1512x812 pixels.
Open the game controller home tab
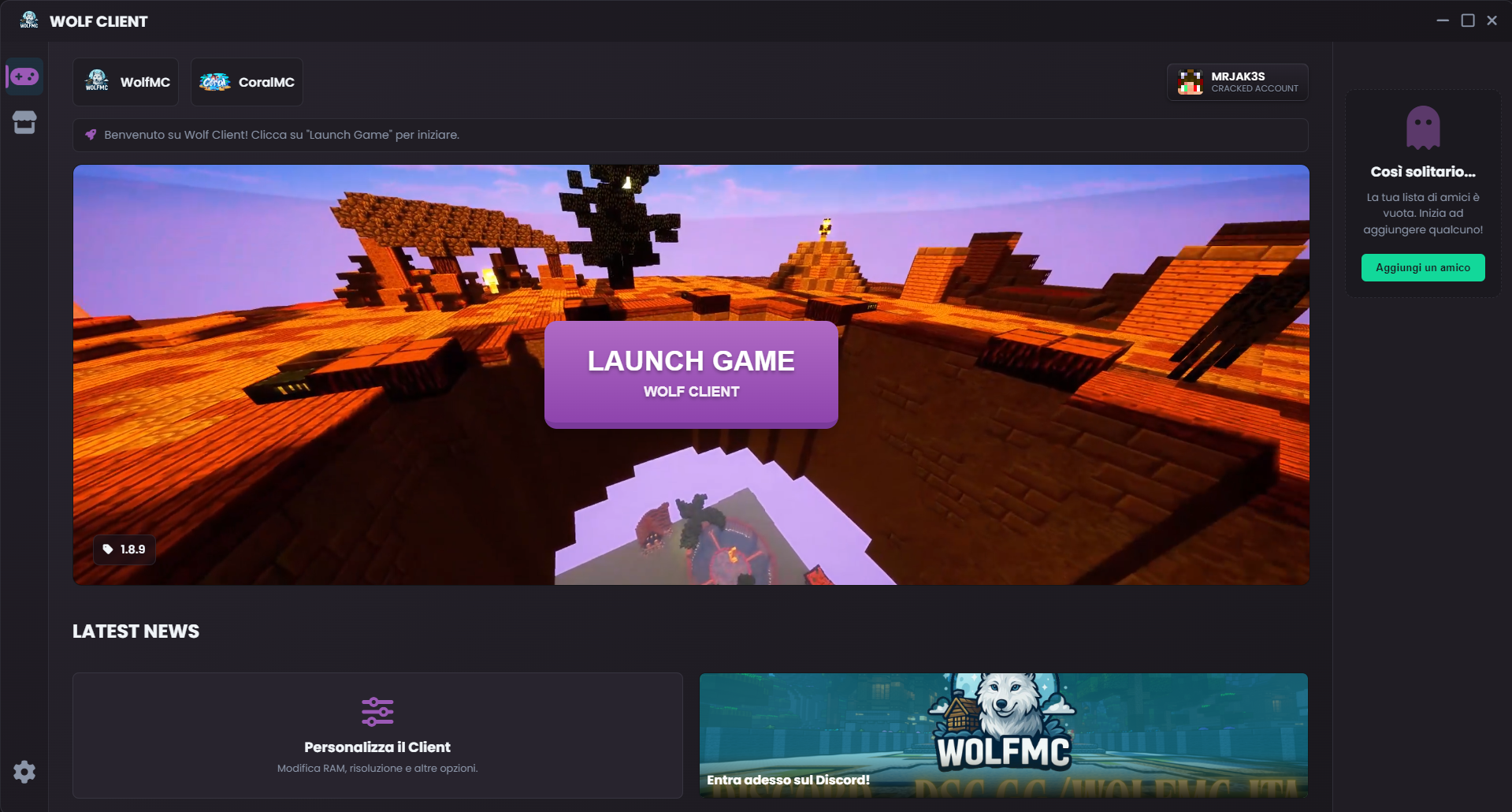[x=24, y=76]
